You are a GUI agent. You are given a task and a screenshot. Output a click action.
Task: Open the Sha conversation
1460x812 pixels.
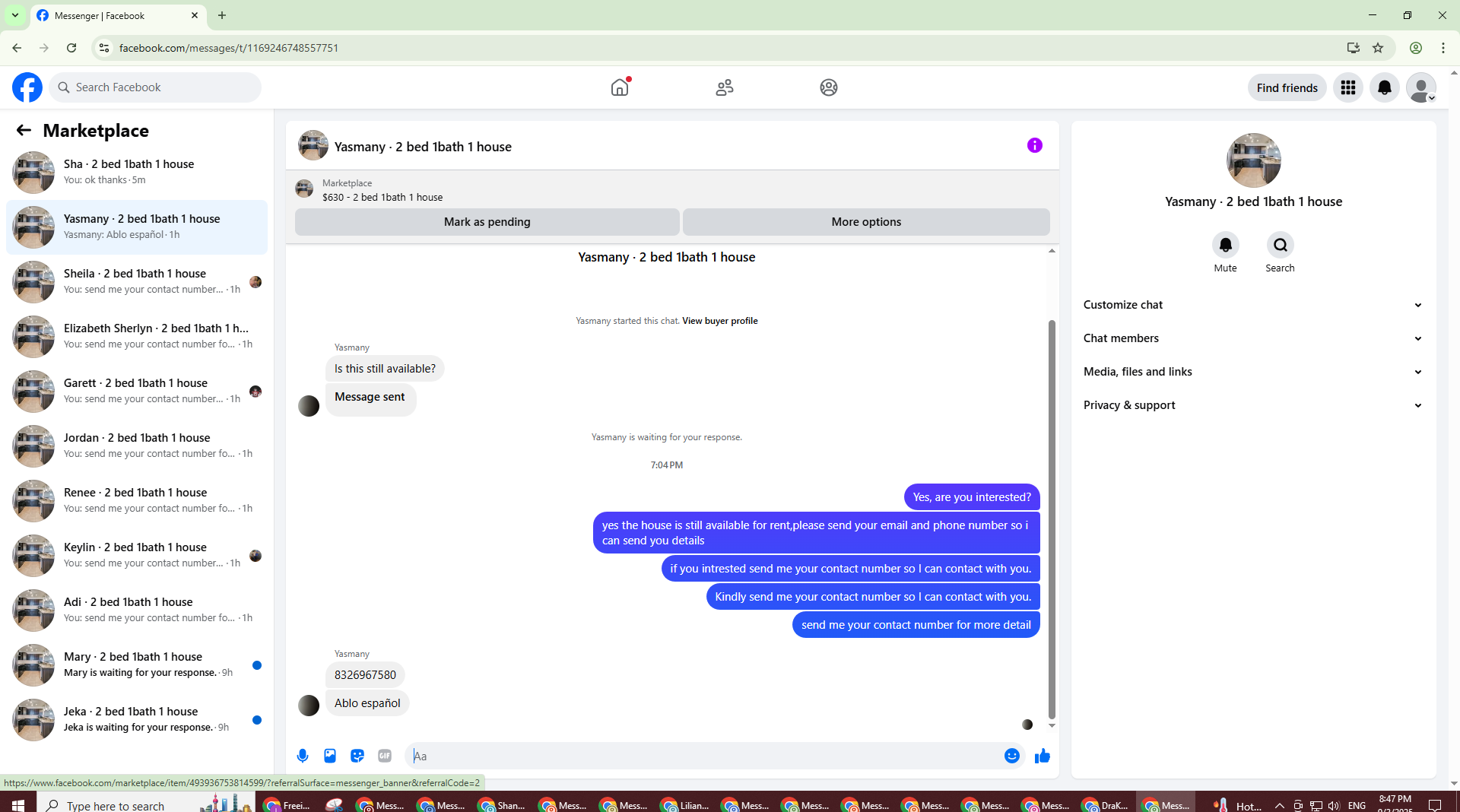[x=137, y=172]
